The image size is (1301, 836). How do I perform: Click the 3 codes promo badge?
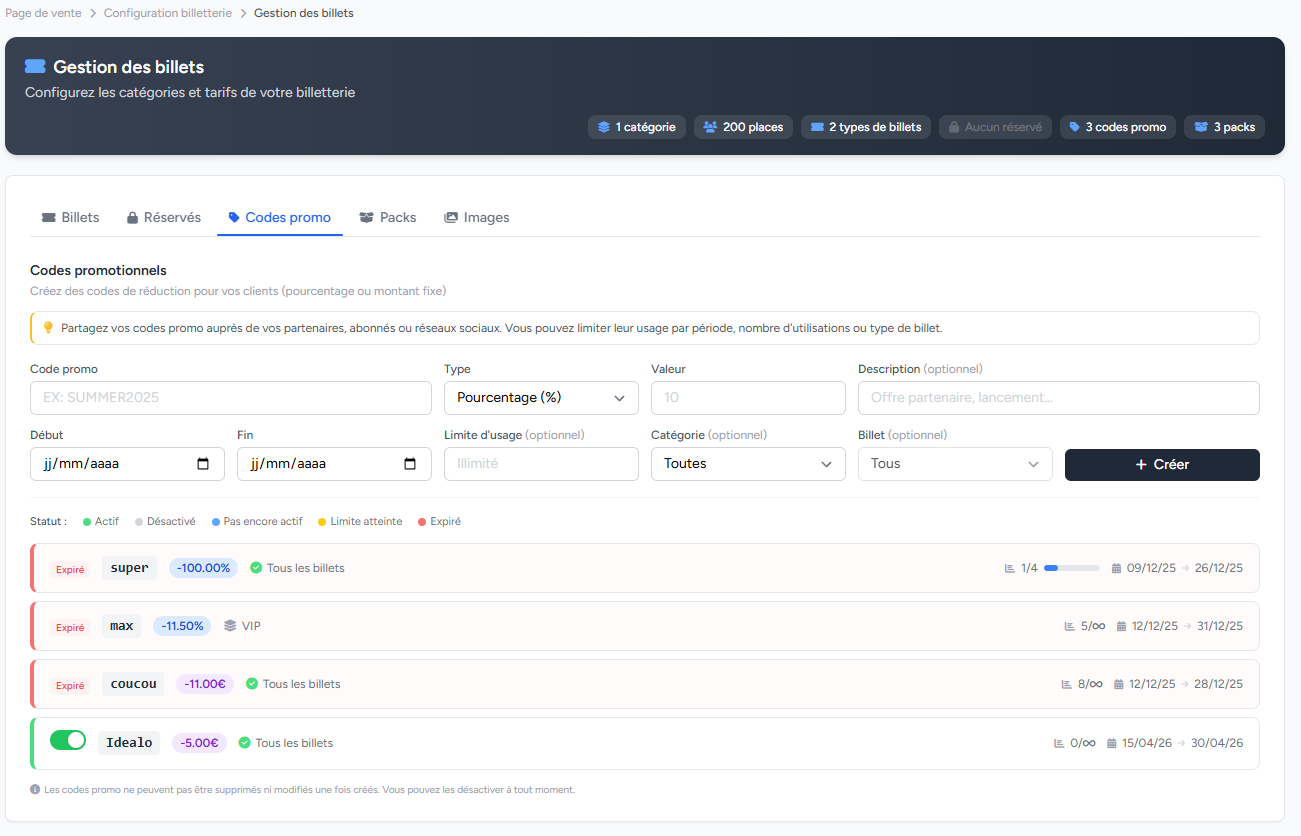1117,127
